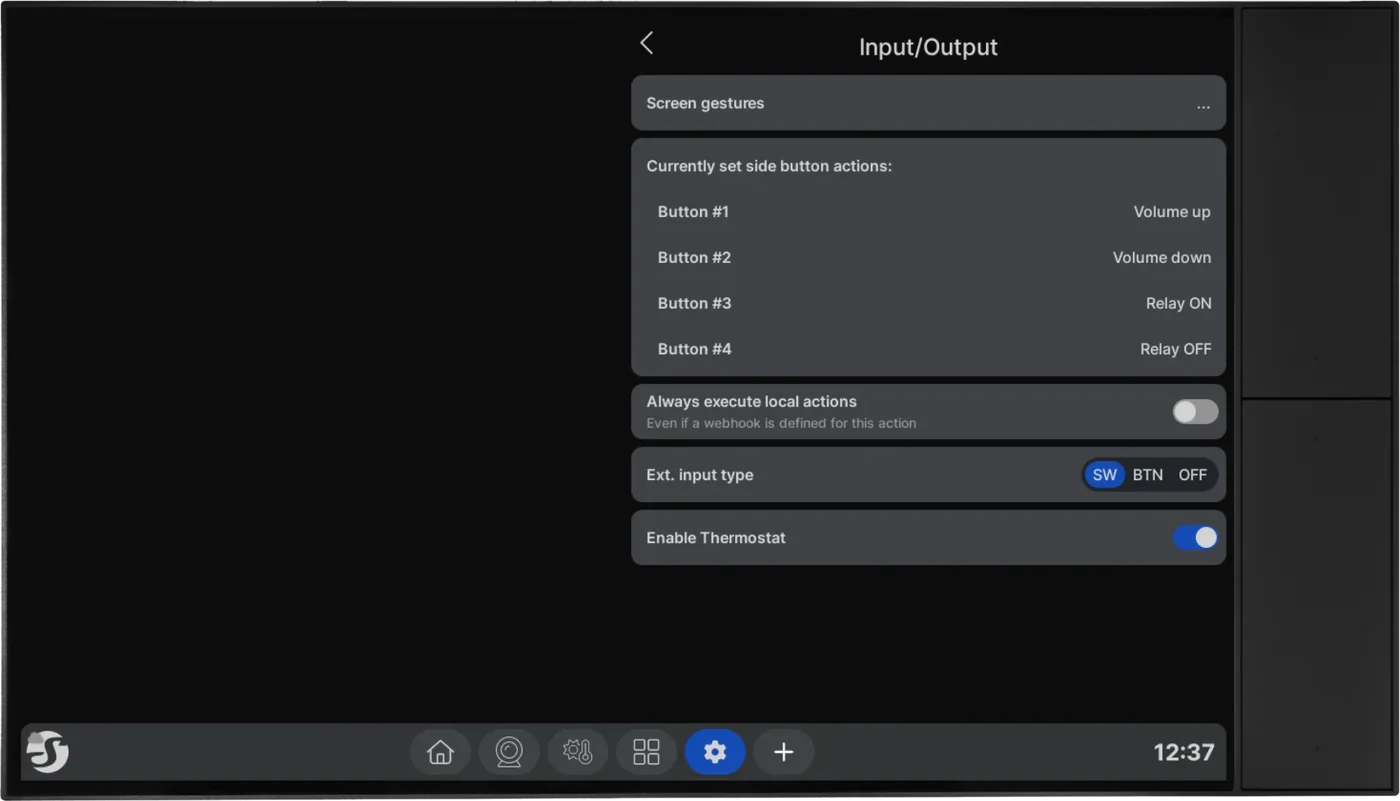Screen dimensions: 1400x801
Task: Tap the plus add icon
Action: 784,752
